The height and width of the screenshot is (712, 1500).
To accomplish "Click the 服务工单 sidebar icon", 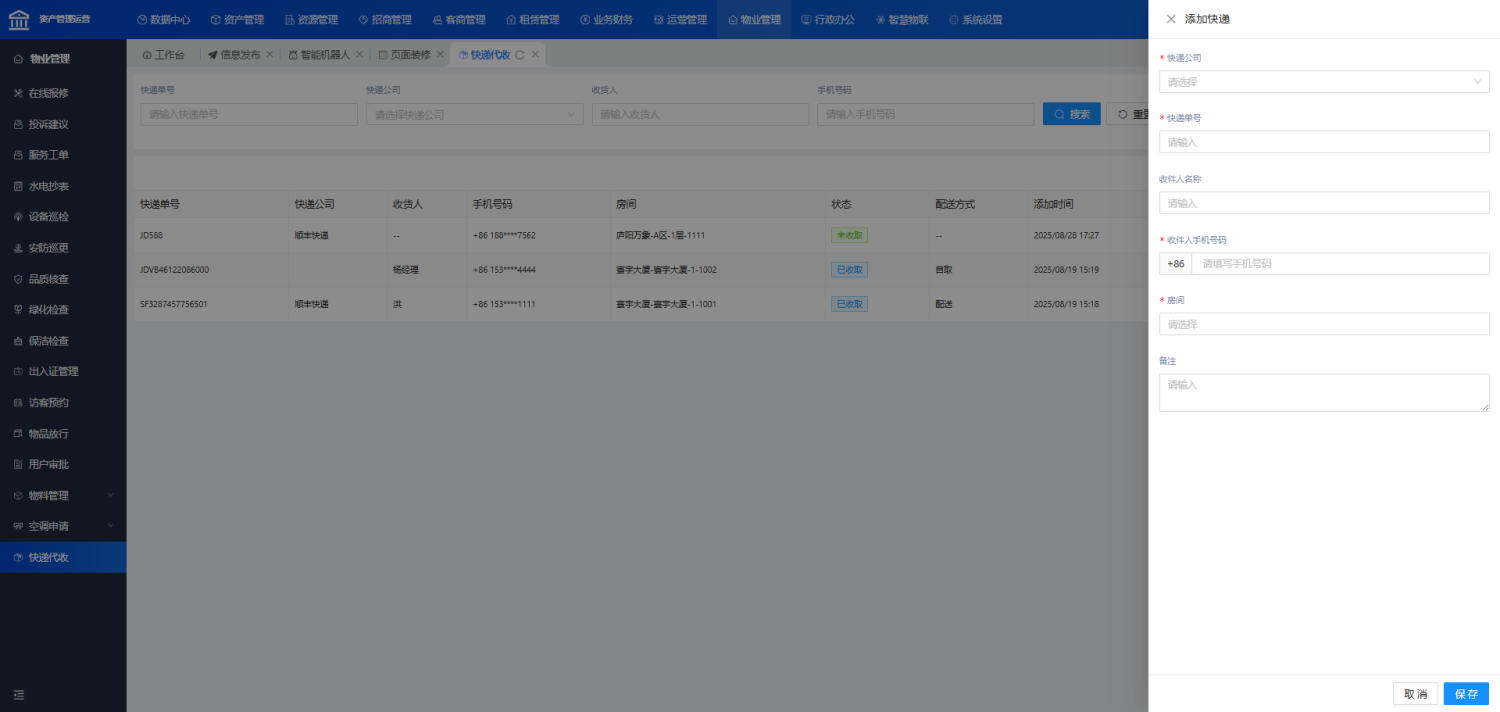I will pyautogui.click(x=18, y=155).
